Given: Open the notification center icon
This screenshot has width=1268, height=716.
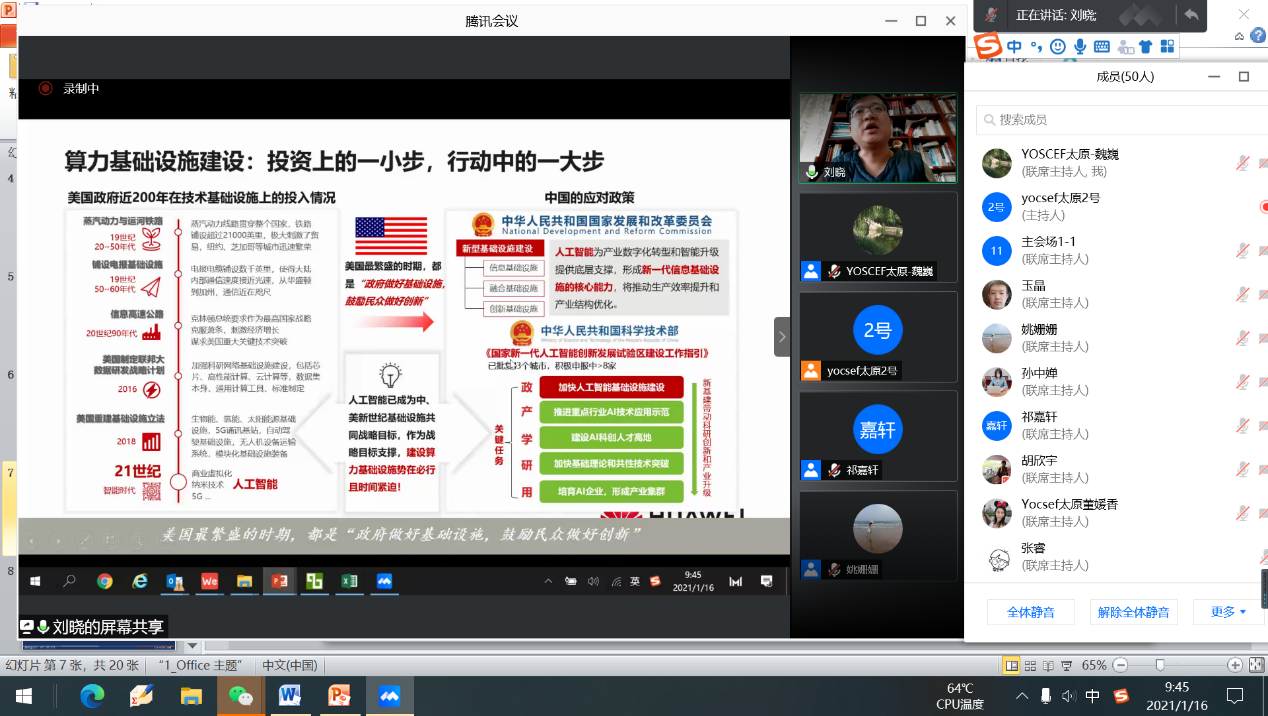Looking at the screenshot, I should point(1235,695).
